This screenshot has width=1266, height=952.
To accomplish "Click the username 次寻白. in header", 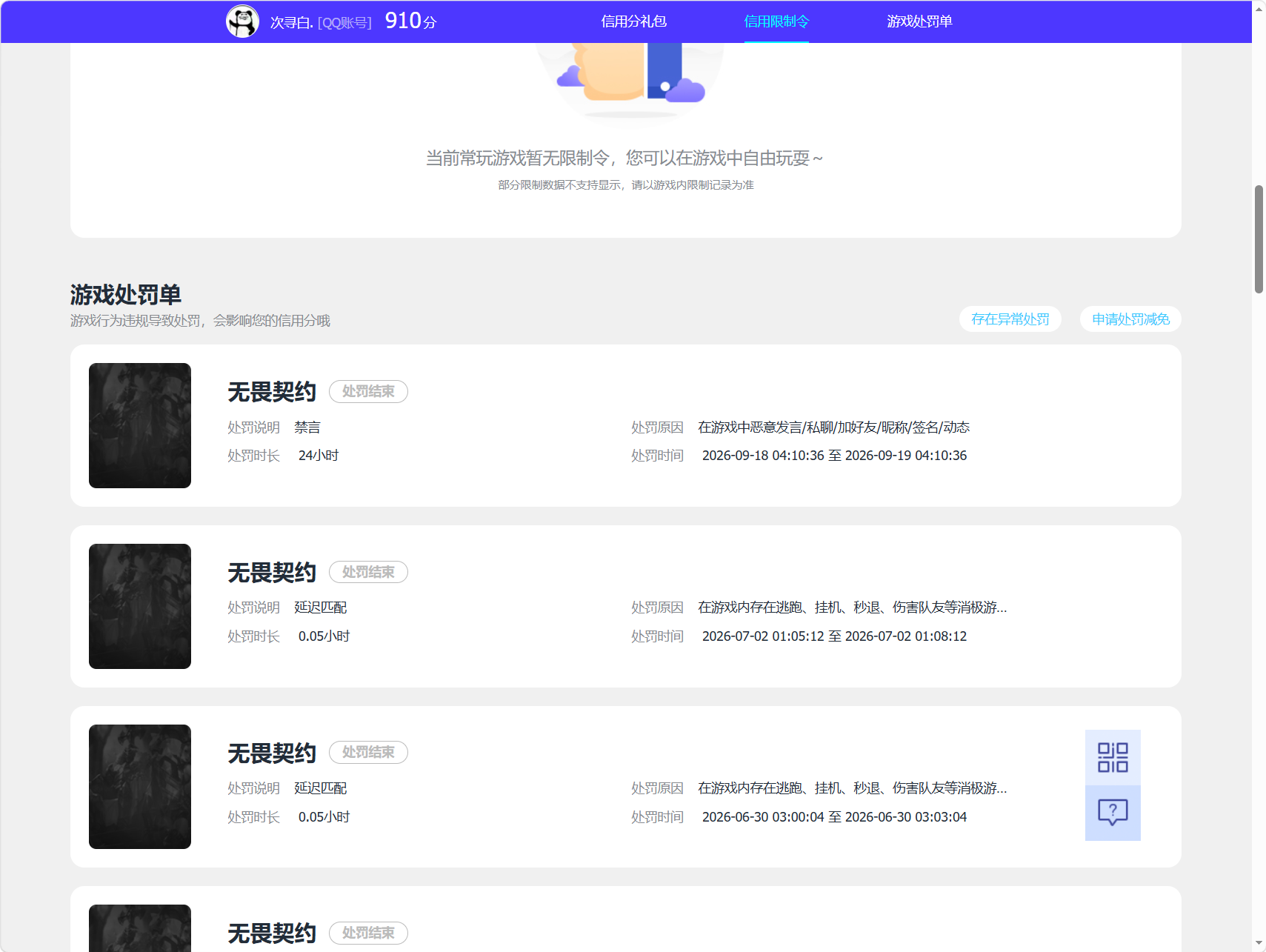I will click(292, 22).
